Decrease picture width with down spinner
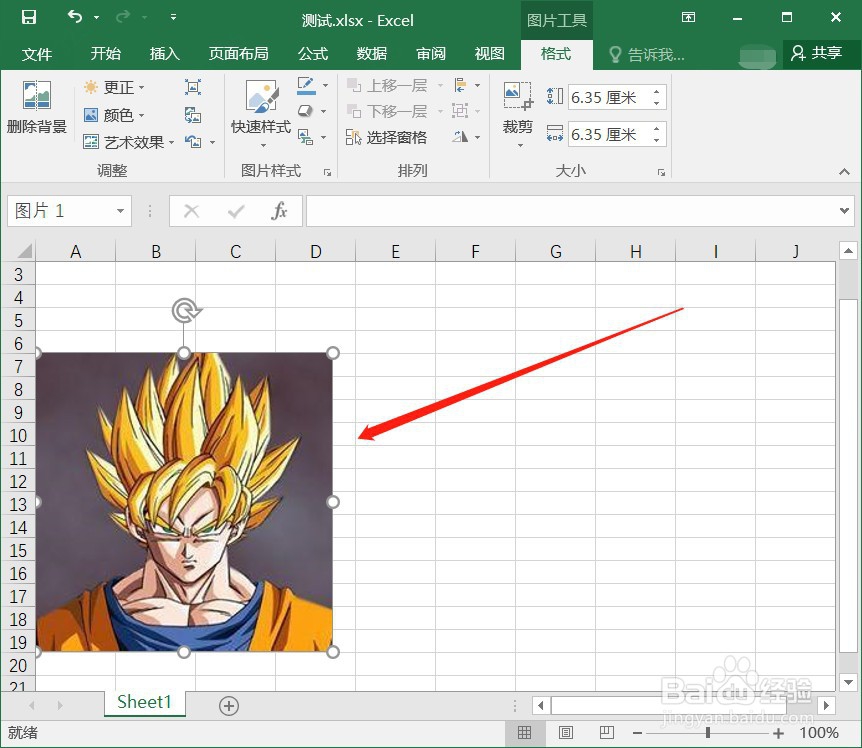The width and height of the screenshot is (862, 748). [x=657, y=141]
